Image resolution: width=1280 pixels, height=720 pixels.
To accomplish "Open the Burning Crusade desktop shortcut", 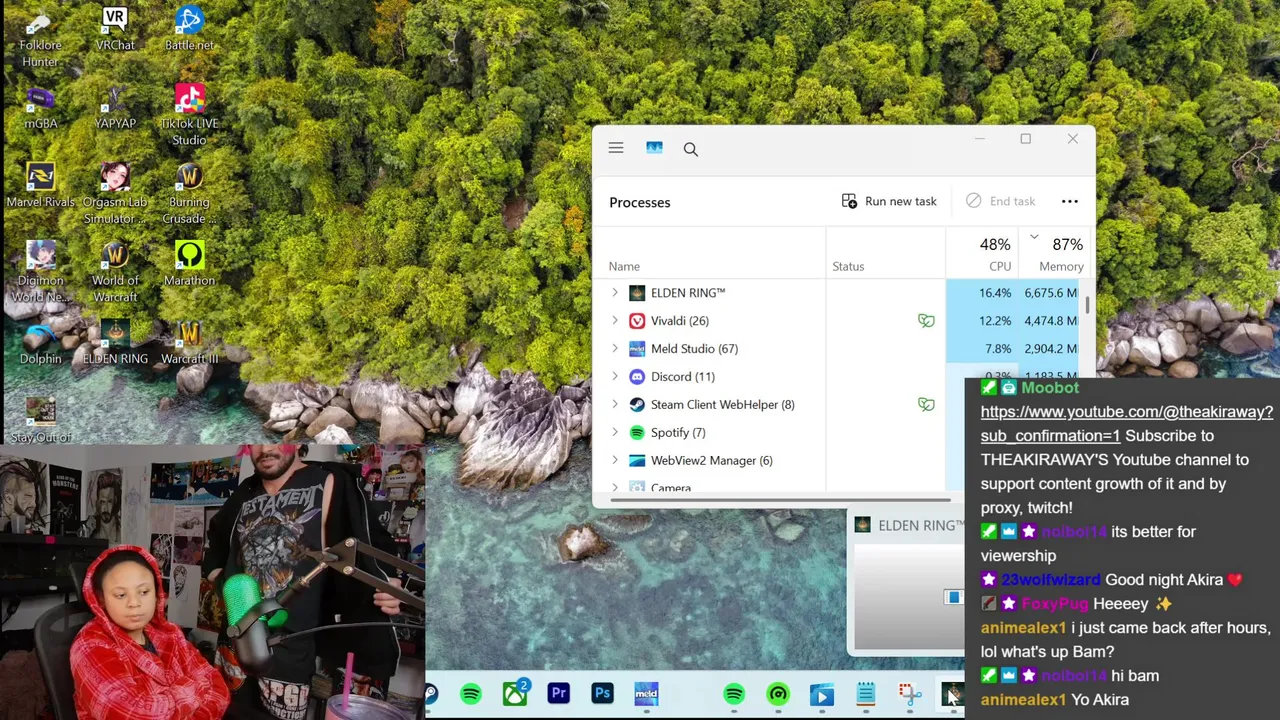I will (x=189, y=193).
